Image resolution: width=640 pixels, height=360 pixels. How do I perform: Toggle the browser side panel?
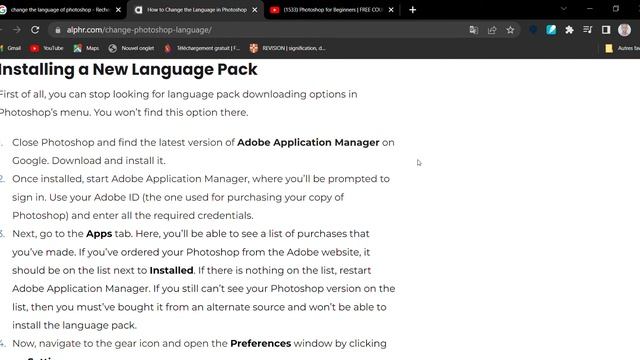(x=606, y=30)
